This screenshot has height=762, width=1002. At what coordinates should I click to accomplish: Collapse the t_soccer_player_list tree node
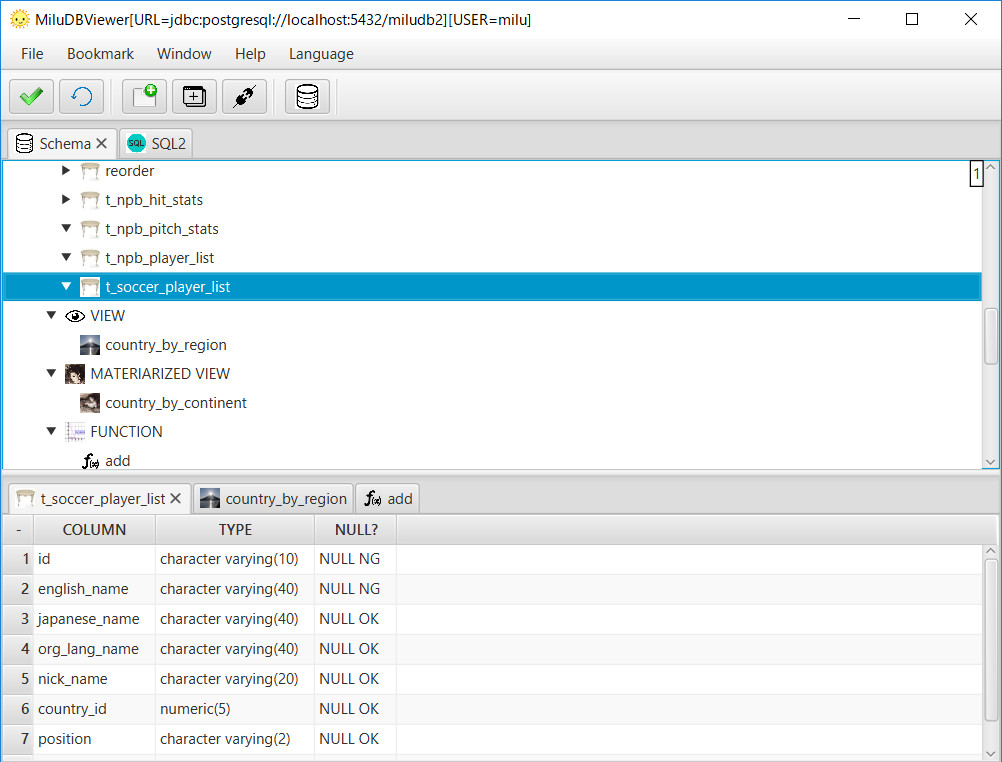coord(66,286)
